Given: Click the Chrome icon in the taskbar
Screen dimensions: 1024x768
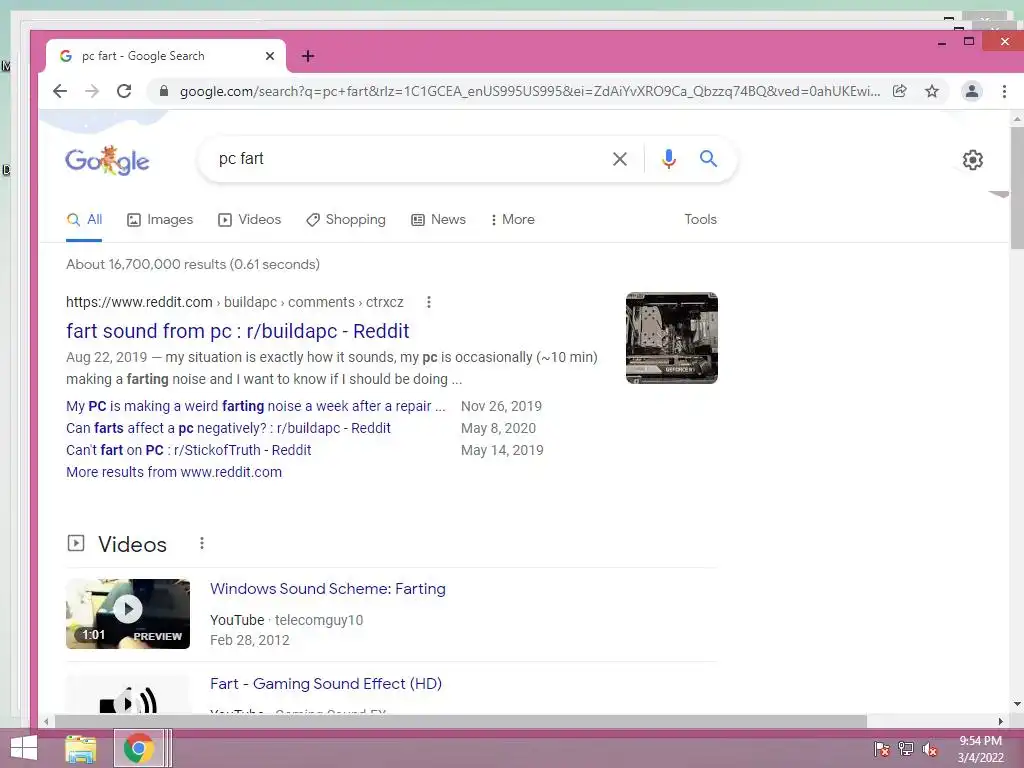Looking at the screenshot, I should (138, 749).
